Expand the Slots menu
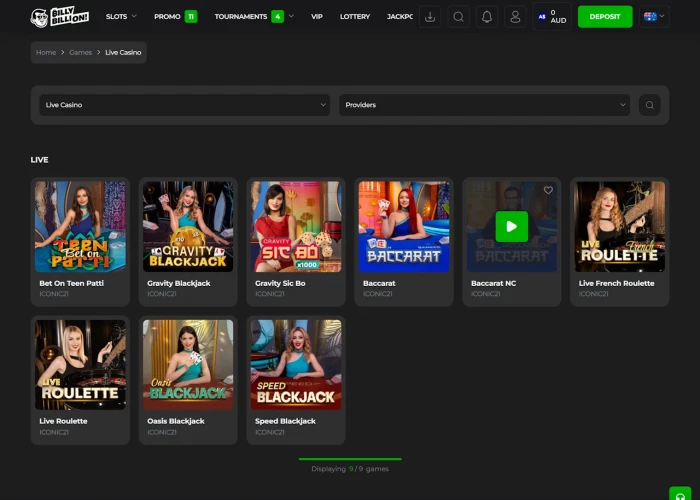 [121, 17]
